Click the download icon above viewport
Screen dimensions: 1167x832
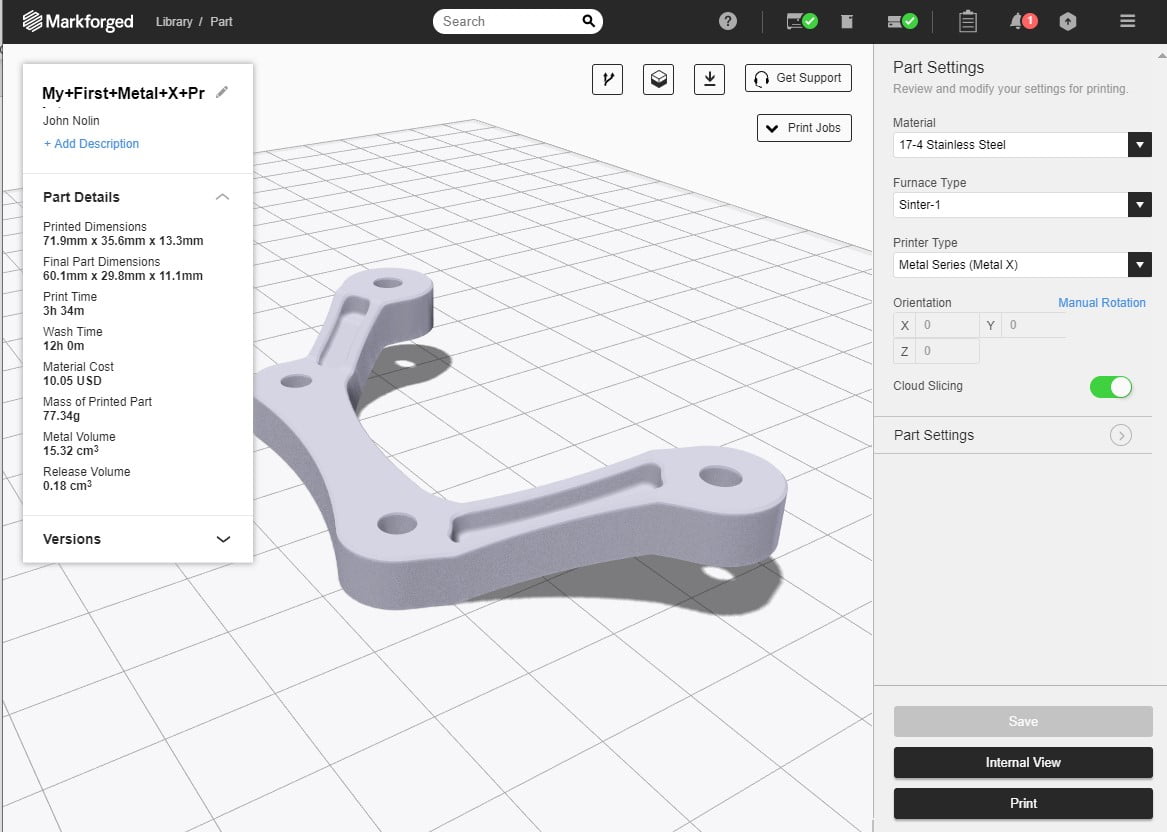tap(709, 79)
